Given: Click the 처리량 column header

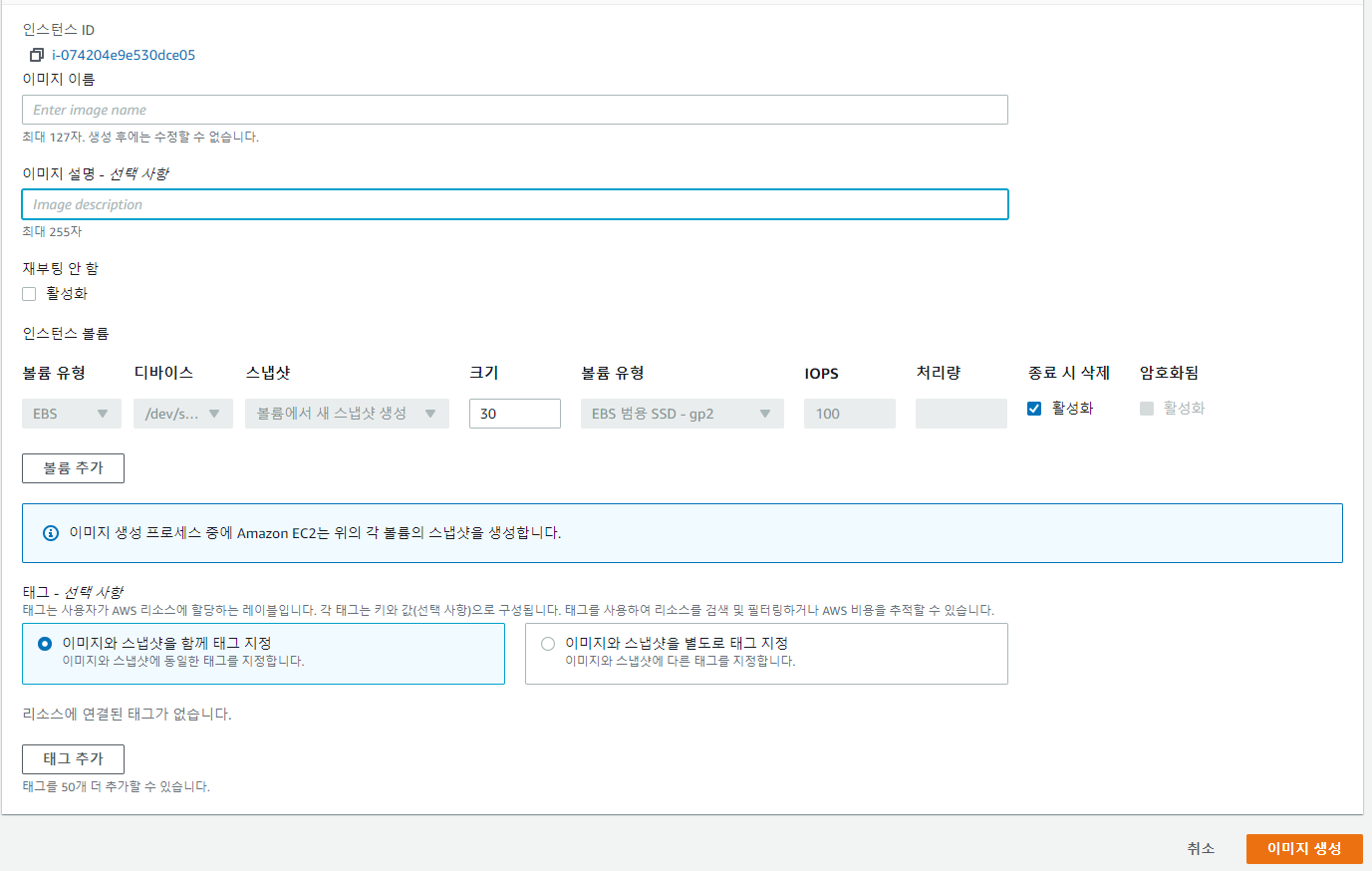Looking at the screenshot, I should coord(939,373).
